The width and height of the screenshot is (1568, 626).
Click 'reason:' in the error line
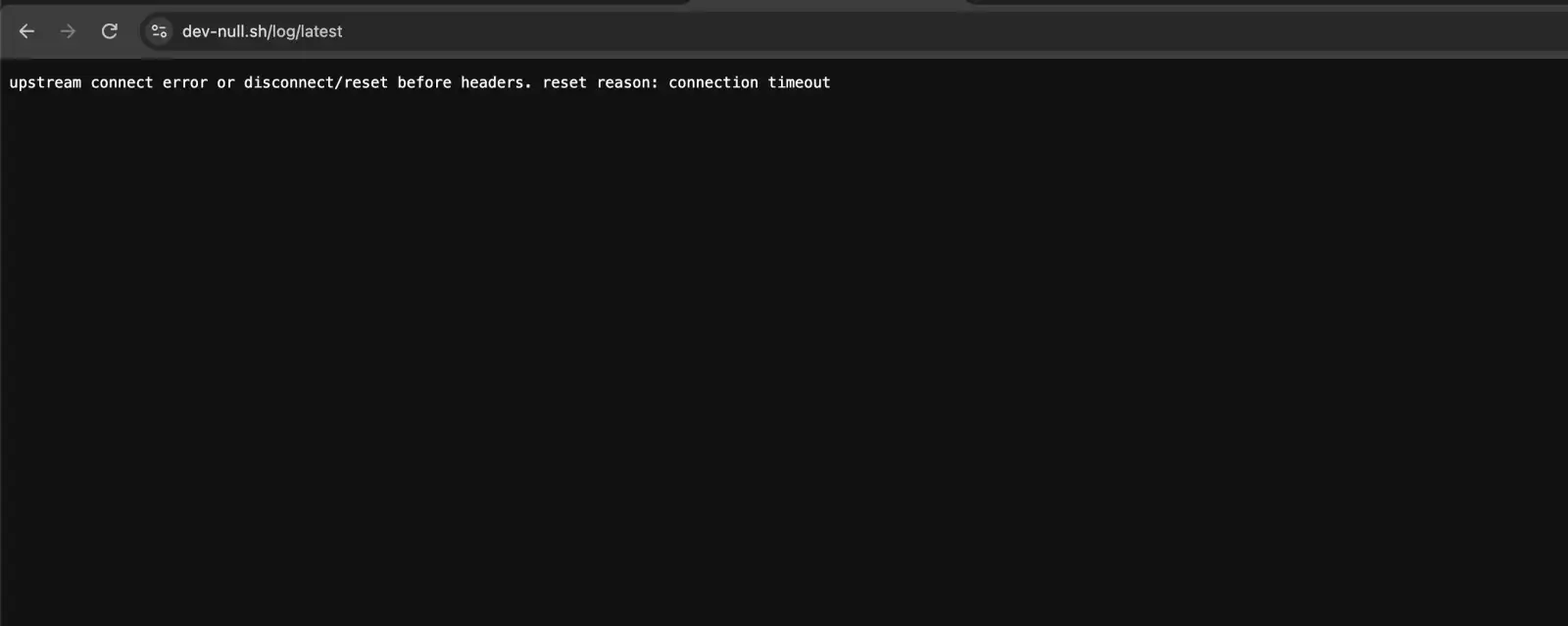pyautogui.click(x=627, y=82)
